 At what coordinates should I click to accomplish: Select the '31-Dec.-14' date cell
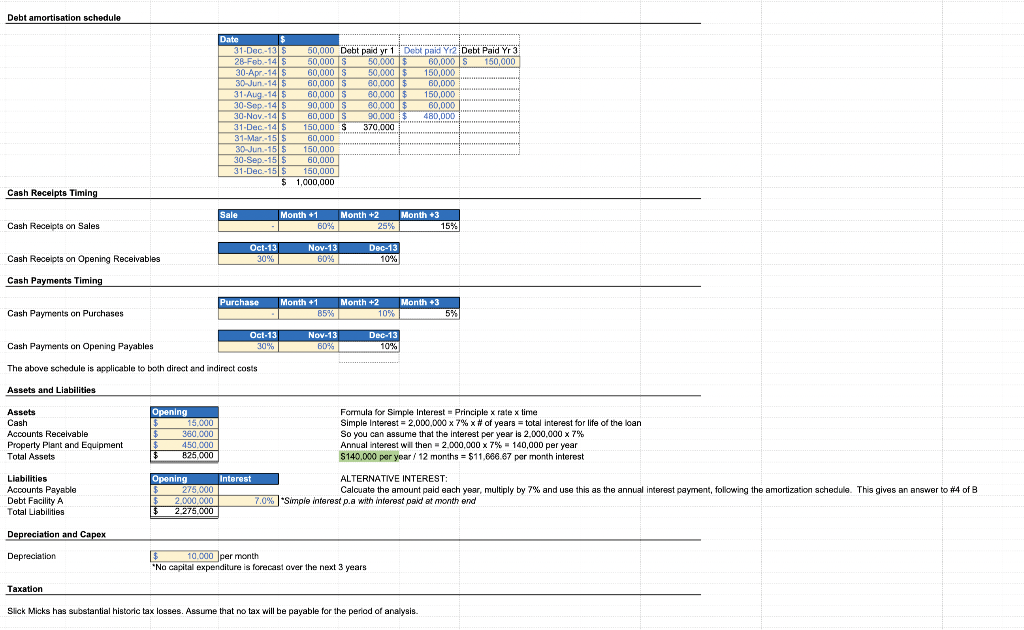point(248,127)
